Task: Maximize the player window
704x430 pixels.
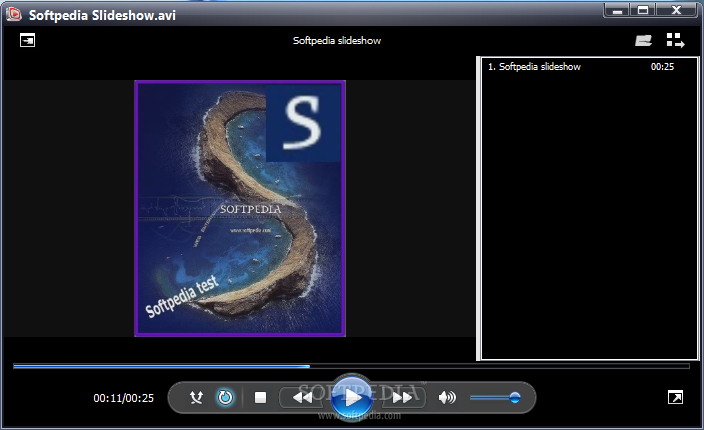Action: tap(643, 10)
